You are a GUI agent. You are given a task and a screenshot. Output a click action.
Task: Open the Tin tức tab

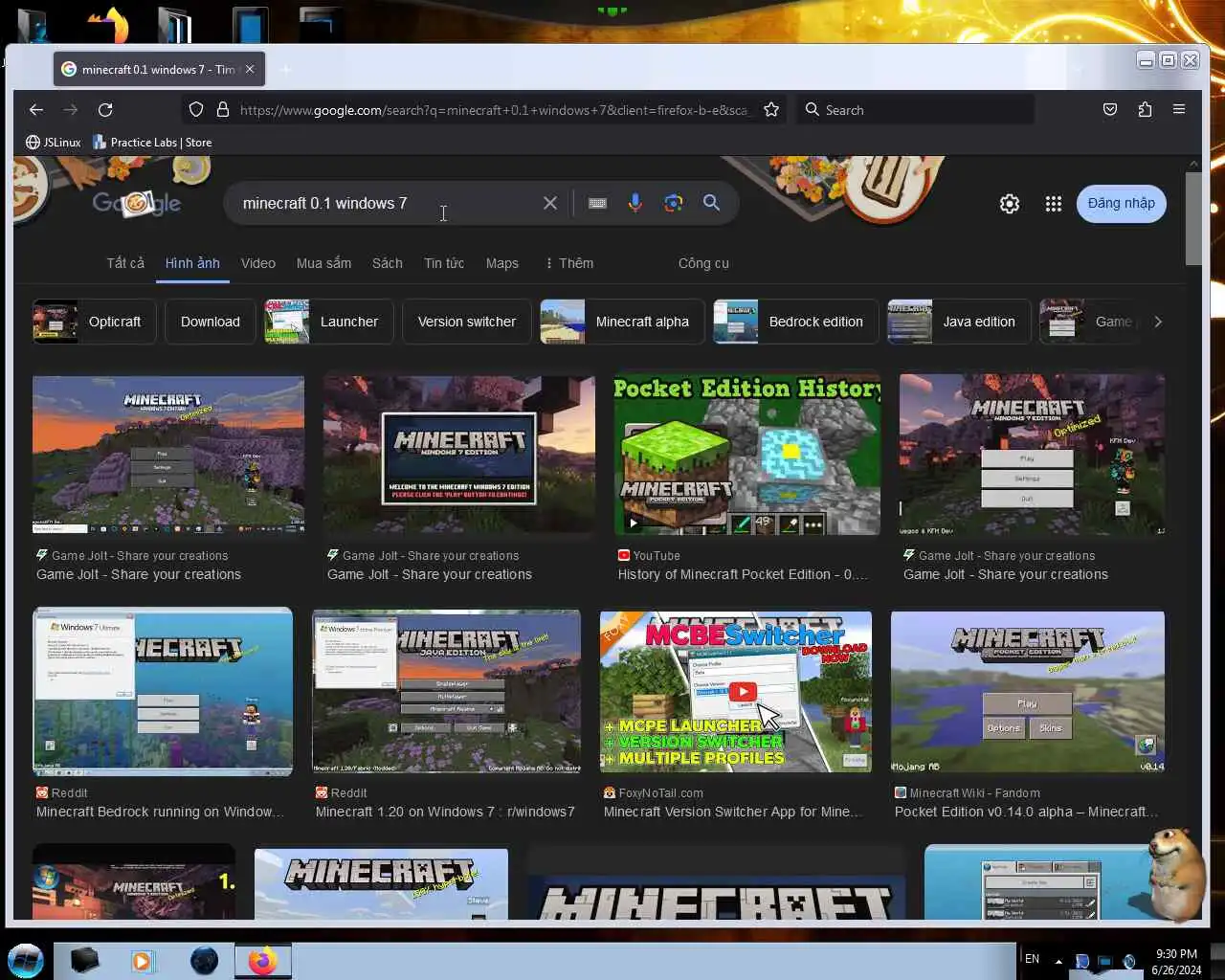[444, 263]
